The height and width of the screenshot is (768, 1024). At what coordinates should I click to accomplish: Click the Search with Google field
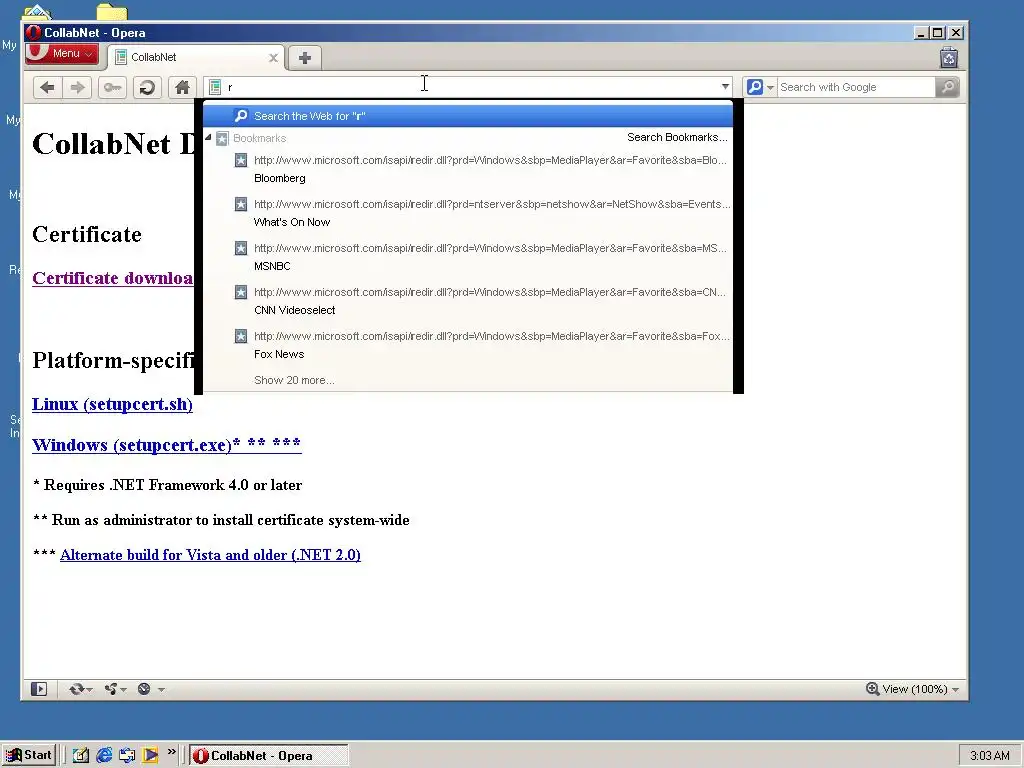coord(856,87)
